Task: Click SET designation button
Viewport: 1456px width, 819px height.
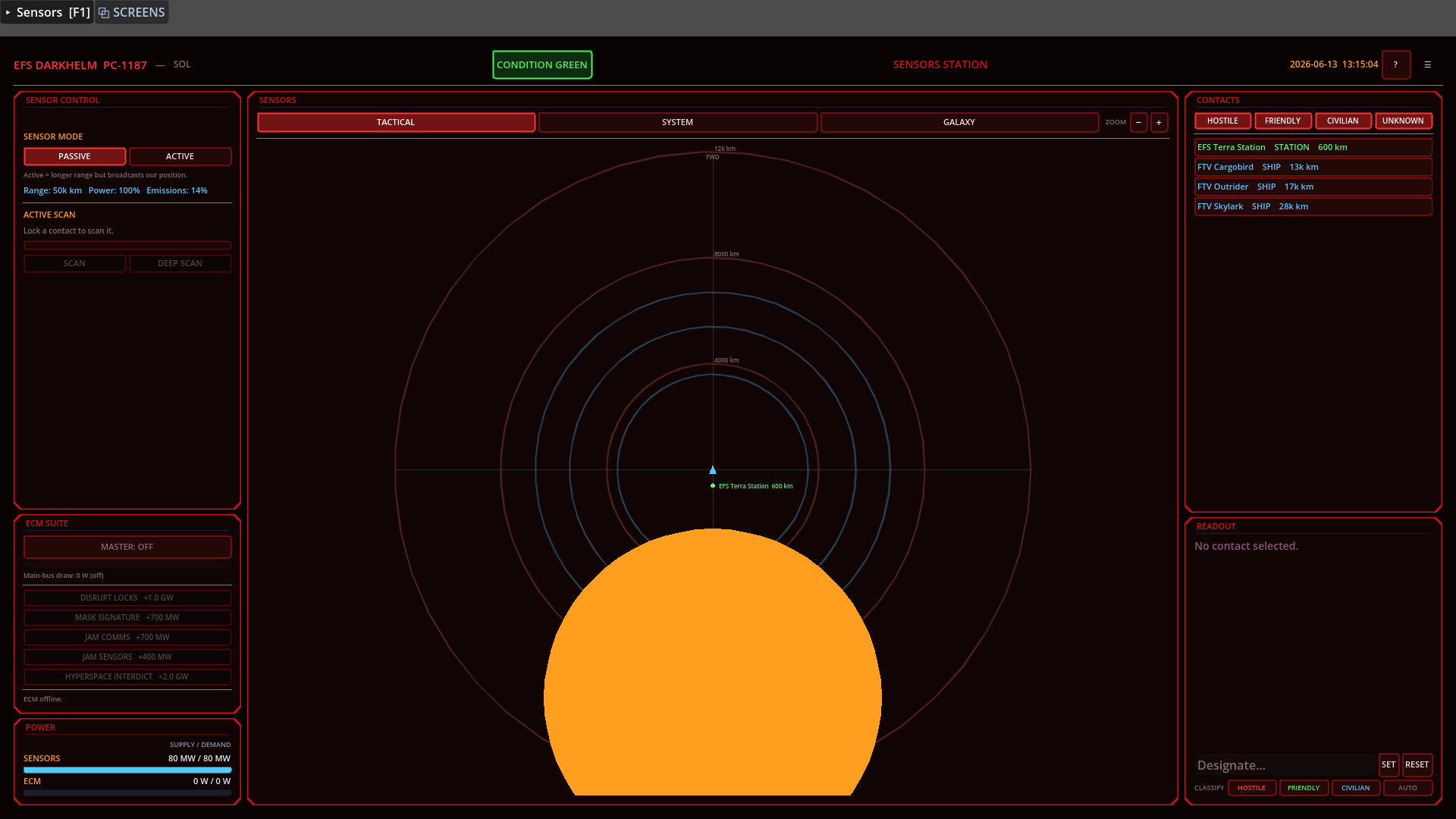Action: click(1389, 764)
